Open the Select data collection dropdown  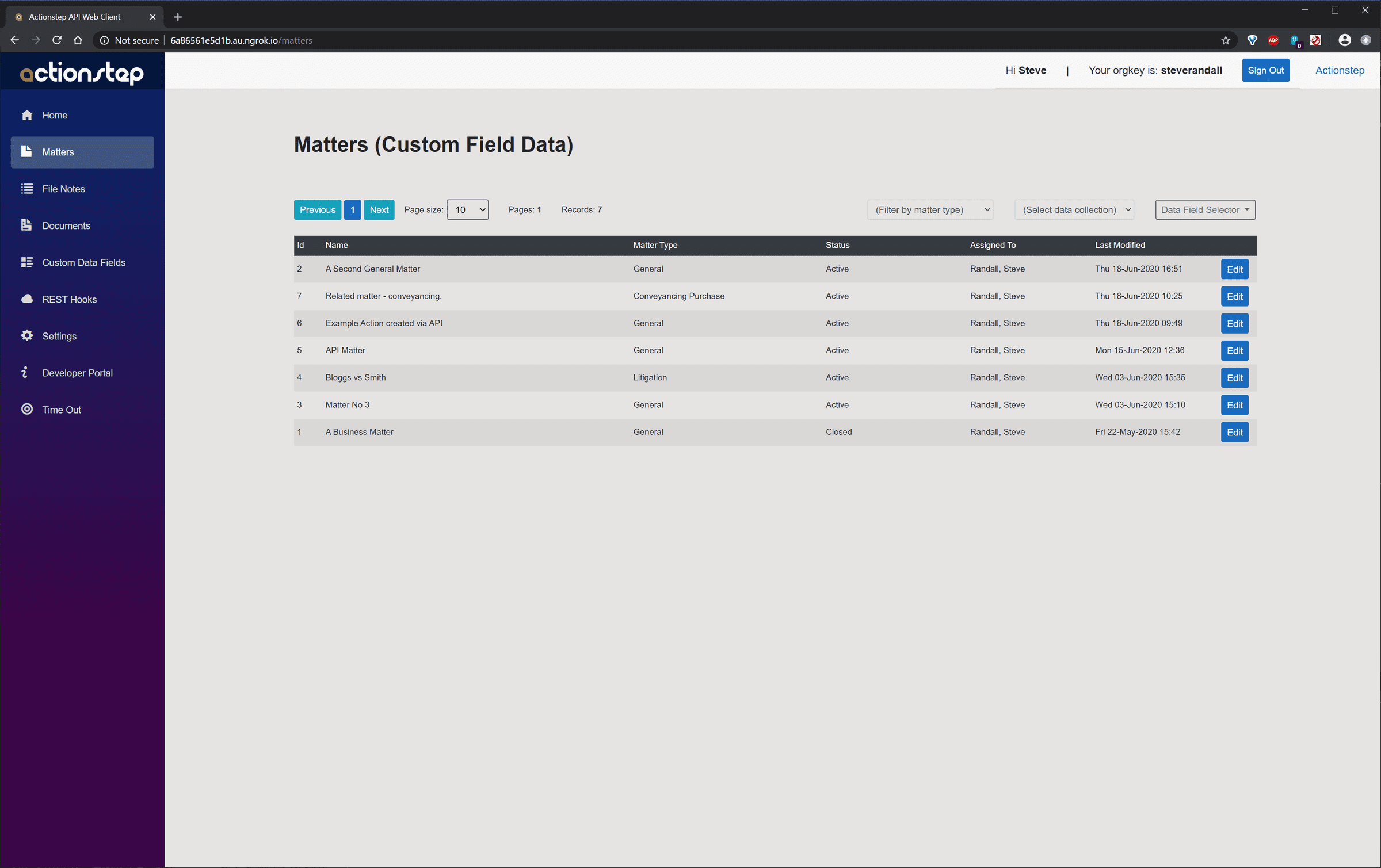(x=1074, y=209)
